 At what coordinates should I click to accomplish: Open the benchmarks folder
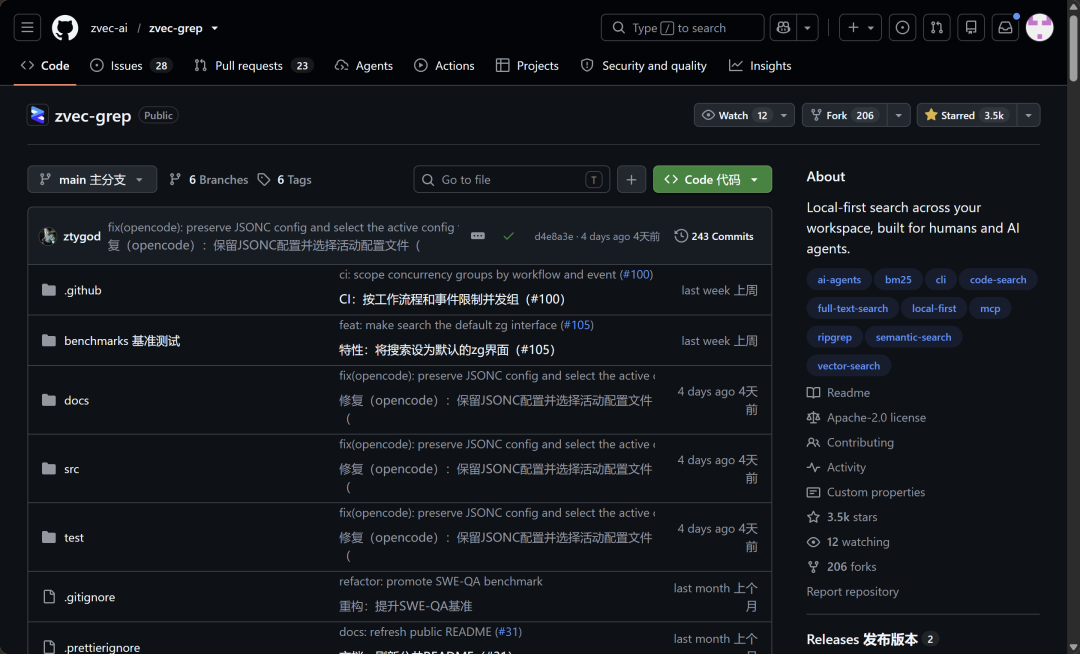click(122, 341)
